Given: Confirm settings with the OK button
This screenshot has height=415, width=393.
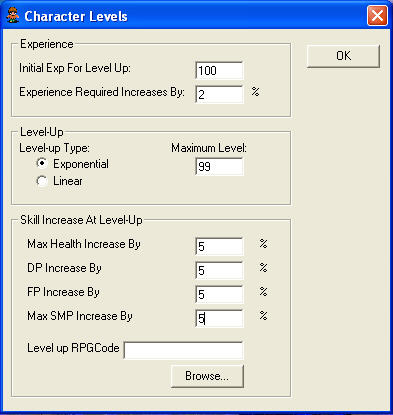Looking at the screenshot, I should pos(343,56).
